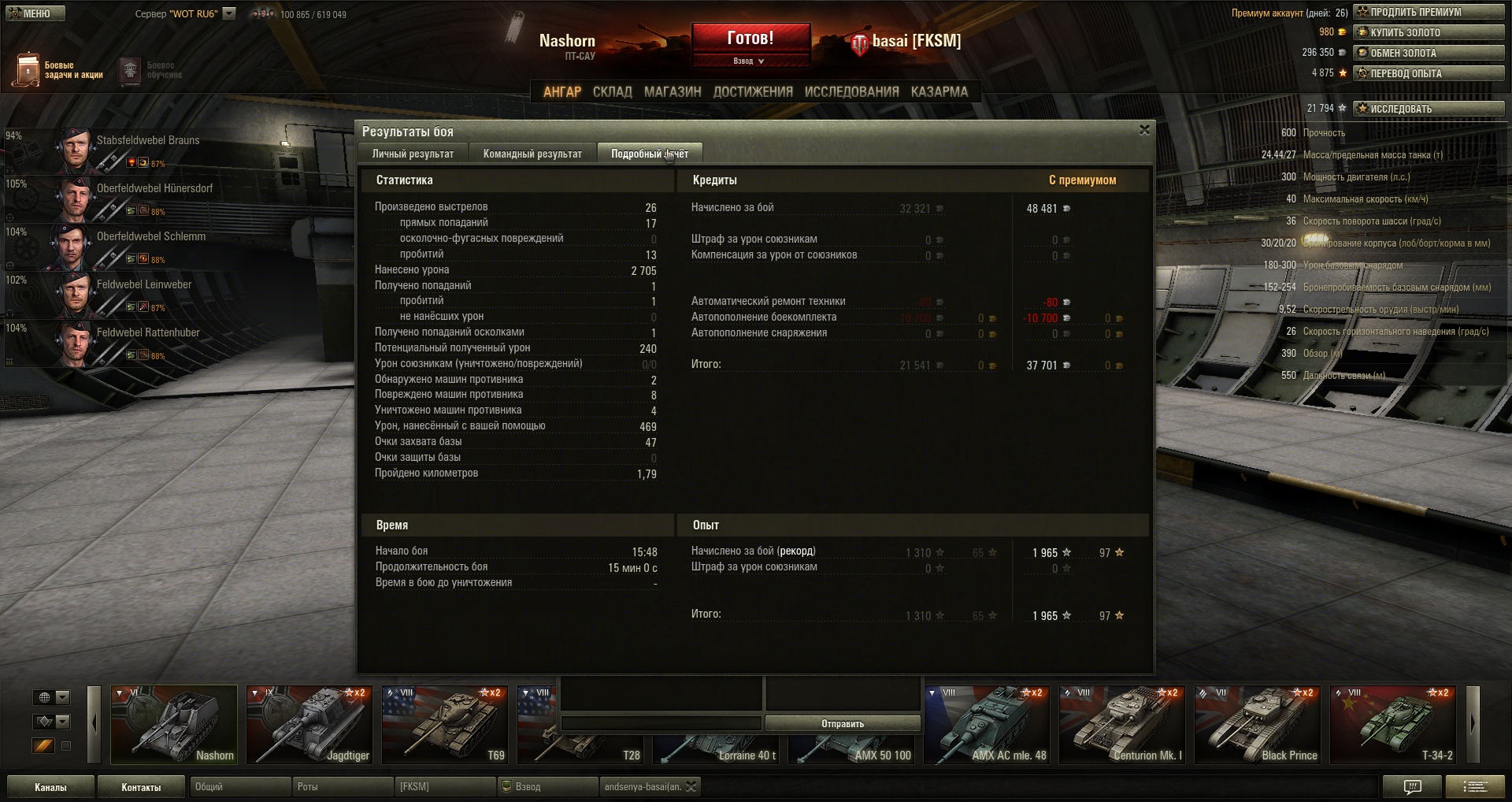Click Brauns' first skill perk icon

coord(132,163)
